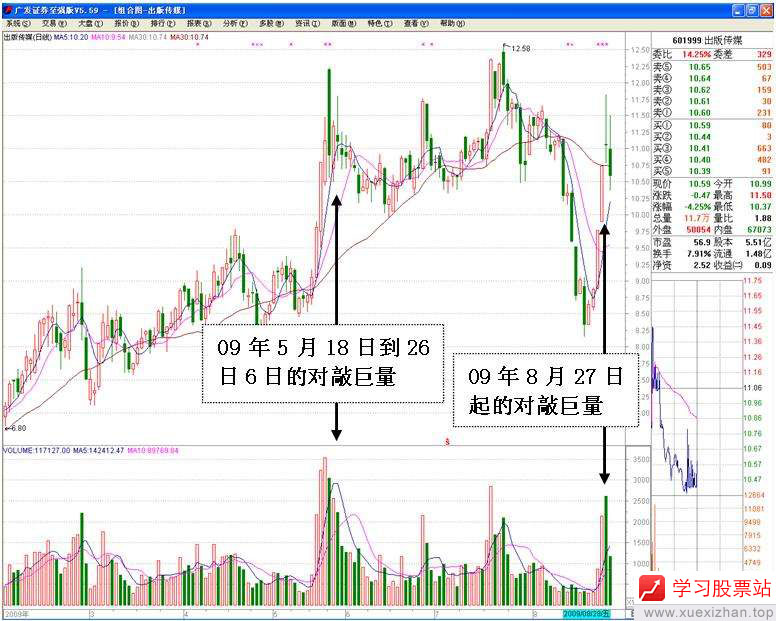Click the 6.80 low price marker on chart
This screenshot has height=621, width=776.
coord(18,428)
